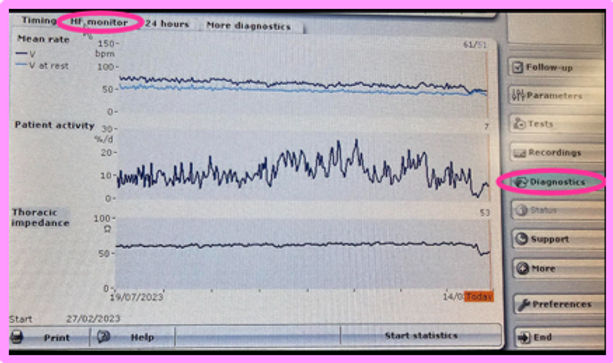This screenshot has width=613, height=363.
Task: Click the thoracic impedance value 53
Action: 485,213
